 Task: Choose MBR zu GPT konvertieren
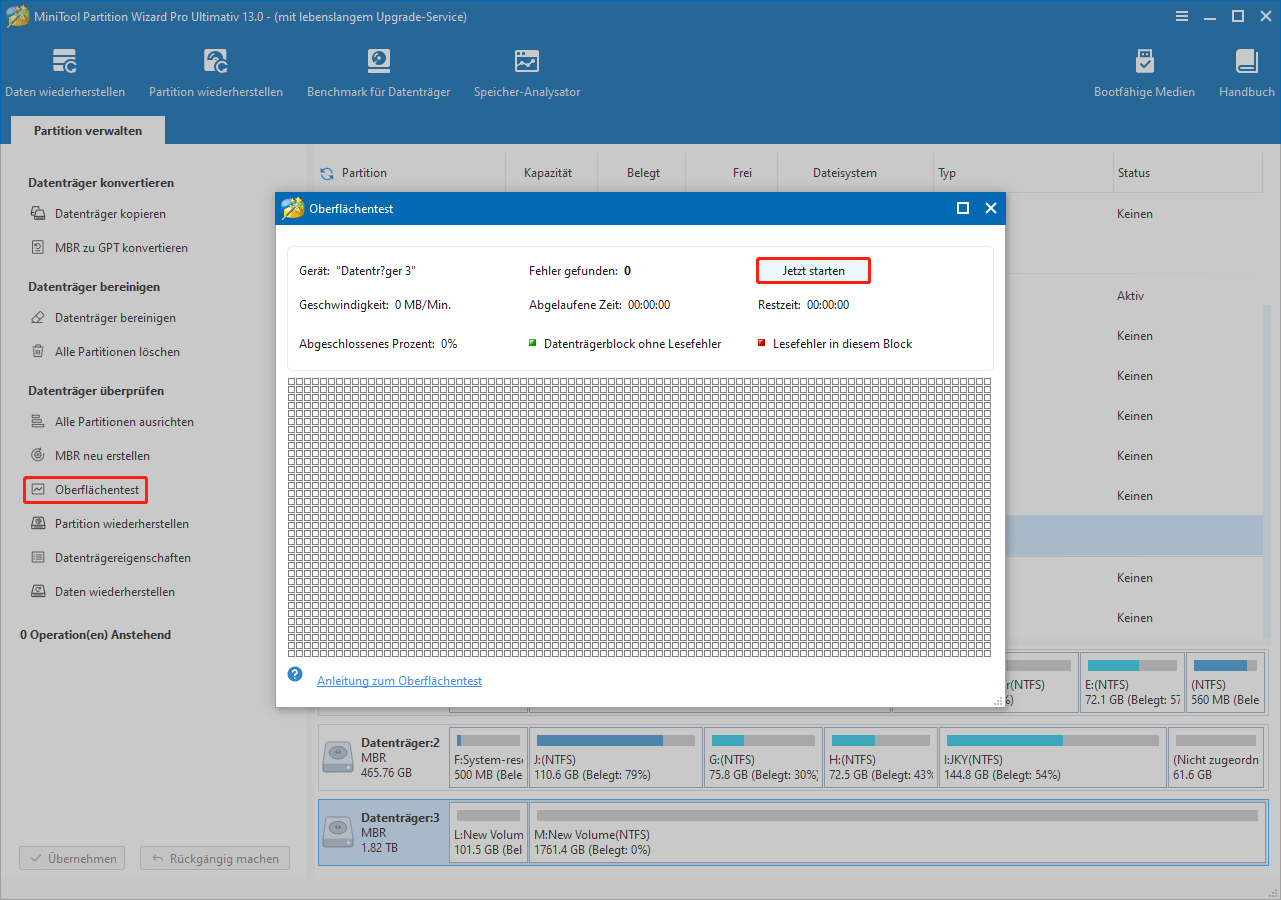pyautogui.click(x=121, y=248)
